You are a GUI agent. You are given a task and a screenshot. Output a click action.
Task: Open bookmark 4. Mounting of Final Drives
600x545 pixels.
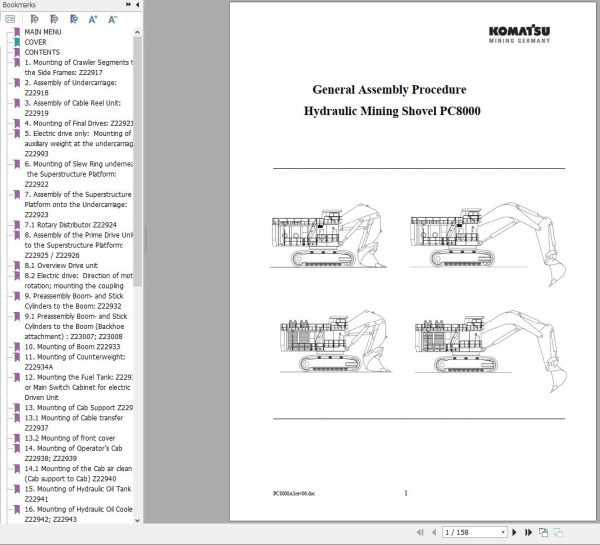(78, 123)
